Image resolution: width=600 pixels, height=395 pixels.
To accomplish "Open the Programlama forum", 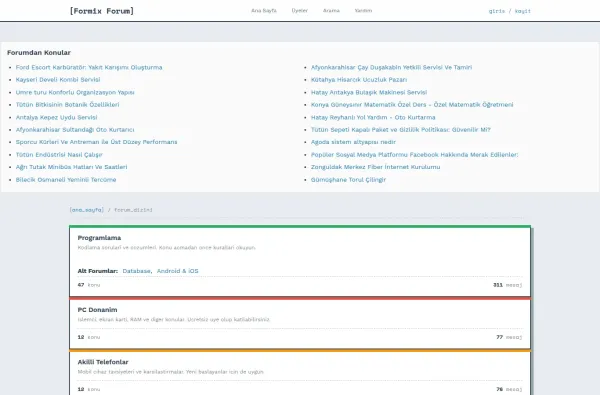I will click(99, 238).
